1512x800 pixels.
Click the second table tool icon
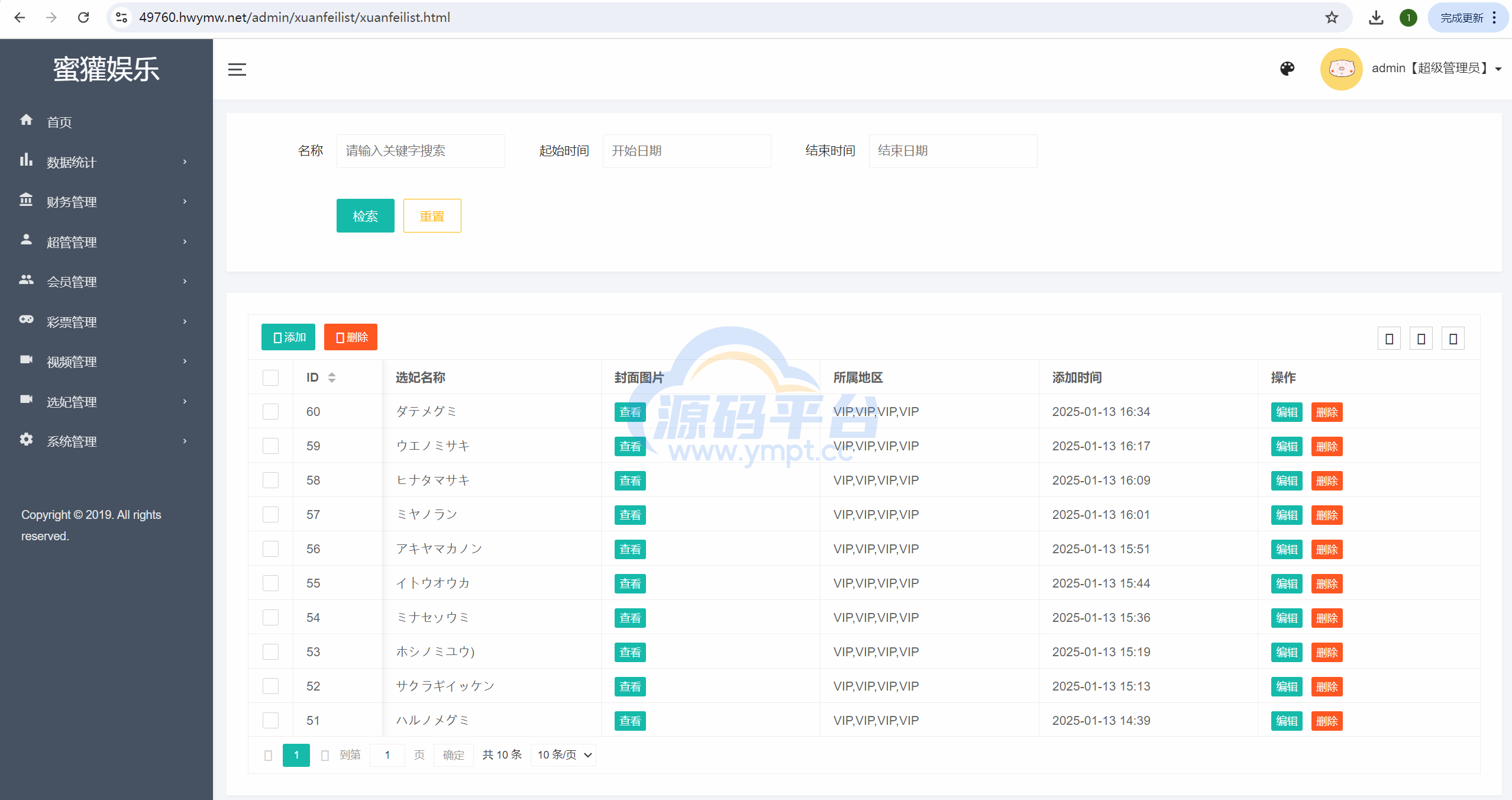[x=1421, y=338]
